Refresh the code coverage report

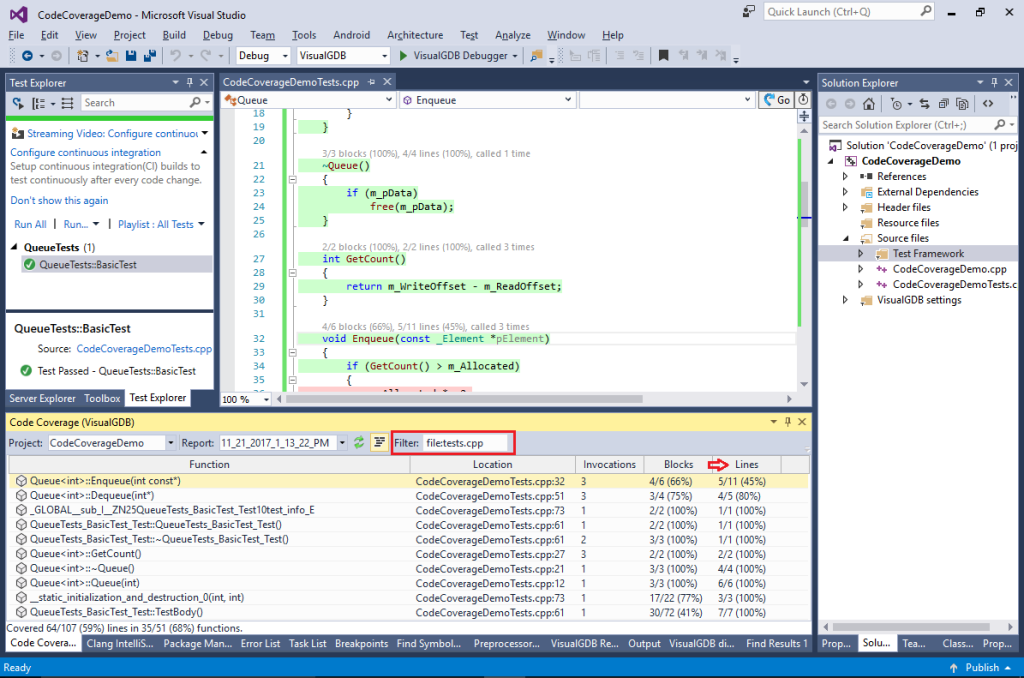[359, 443]
